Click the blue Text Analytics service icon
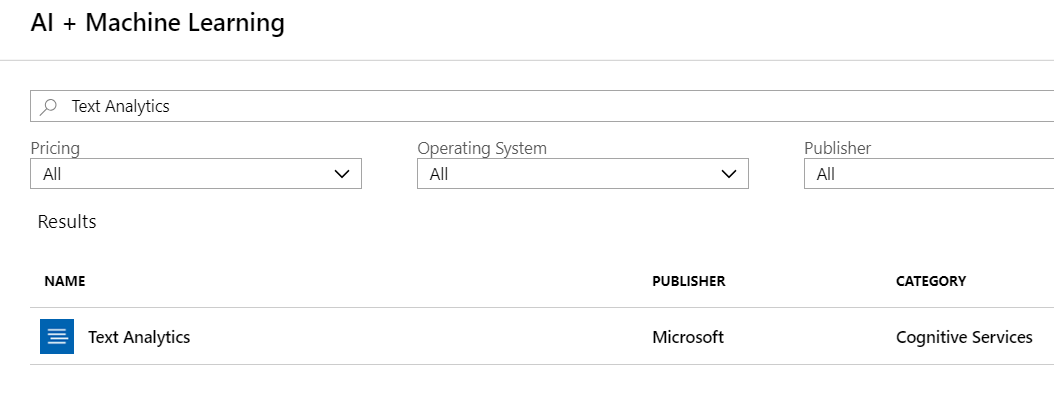This screenshot has width=1054, height=399. coord(57,337)
